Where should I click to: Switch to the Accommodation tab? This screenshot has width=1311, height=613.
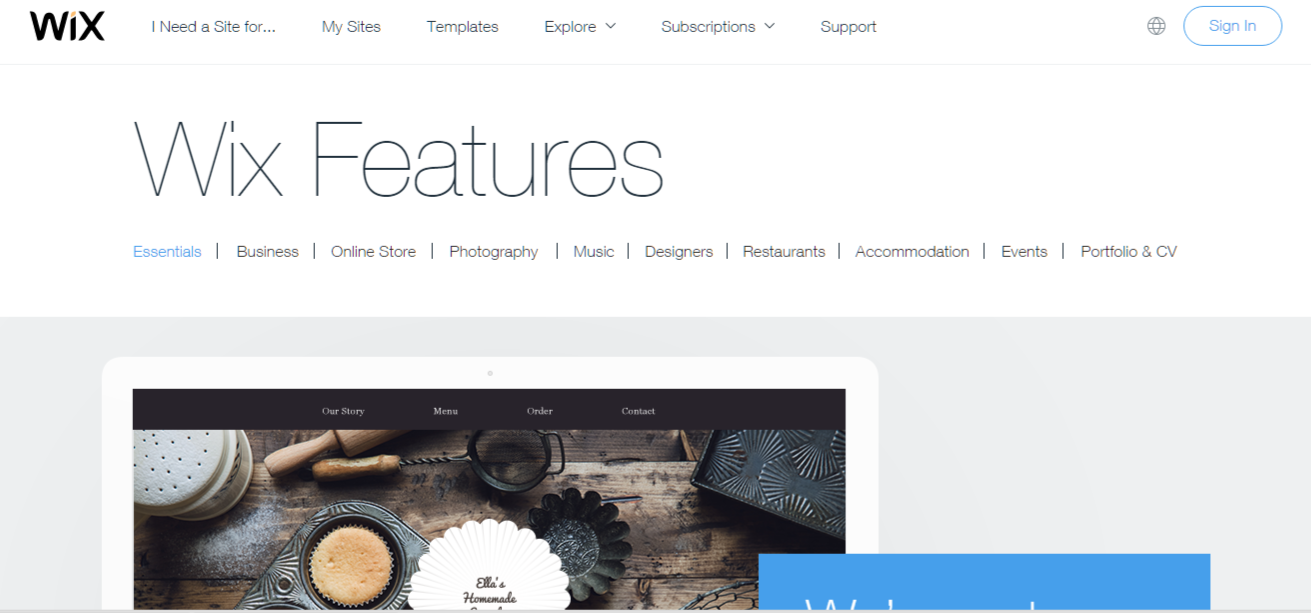point(912,251)
